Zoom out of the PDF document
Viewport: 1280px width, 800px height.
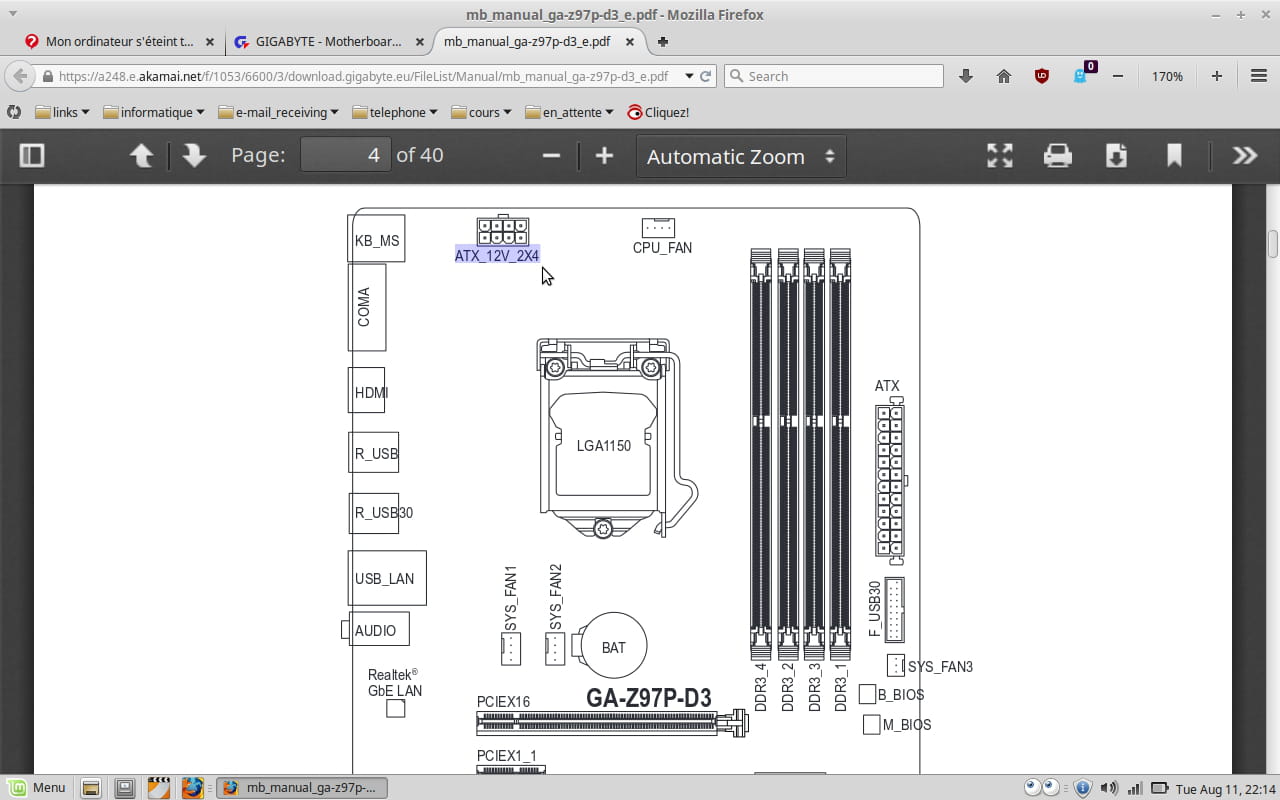pyautogui.click(x=551, y=155)
